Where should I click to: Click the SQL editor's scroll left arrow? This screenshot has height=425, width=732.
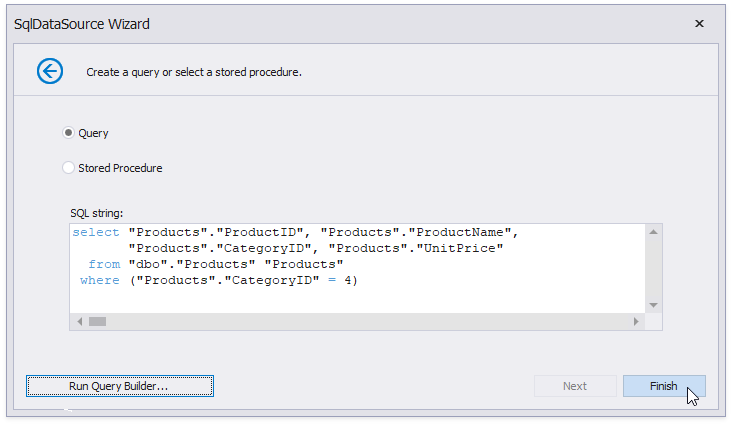click(x=79, y=321)
